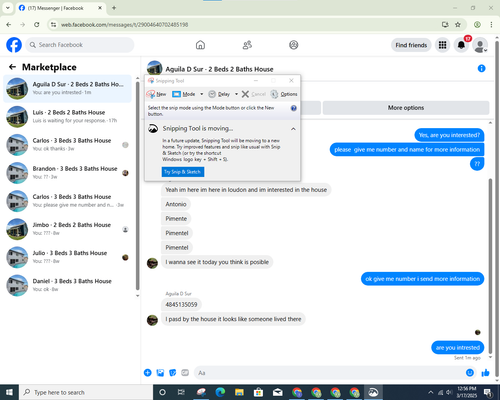Open the Mode dropdown arrow
This screenshot has width=500, height=400.
pyautogui.click(x=201, y=94)
